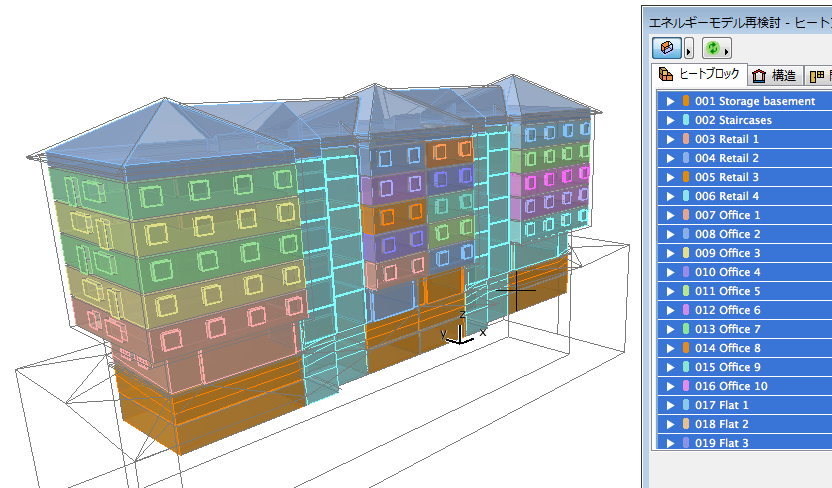The height and width of the screenshot is (488, 832).
Task: Click color swatch of 014 Office 8
Action: pyautogui.click(x=686, y=348)
